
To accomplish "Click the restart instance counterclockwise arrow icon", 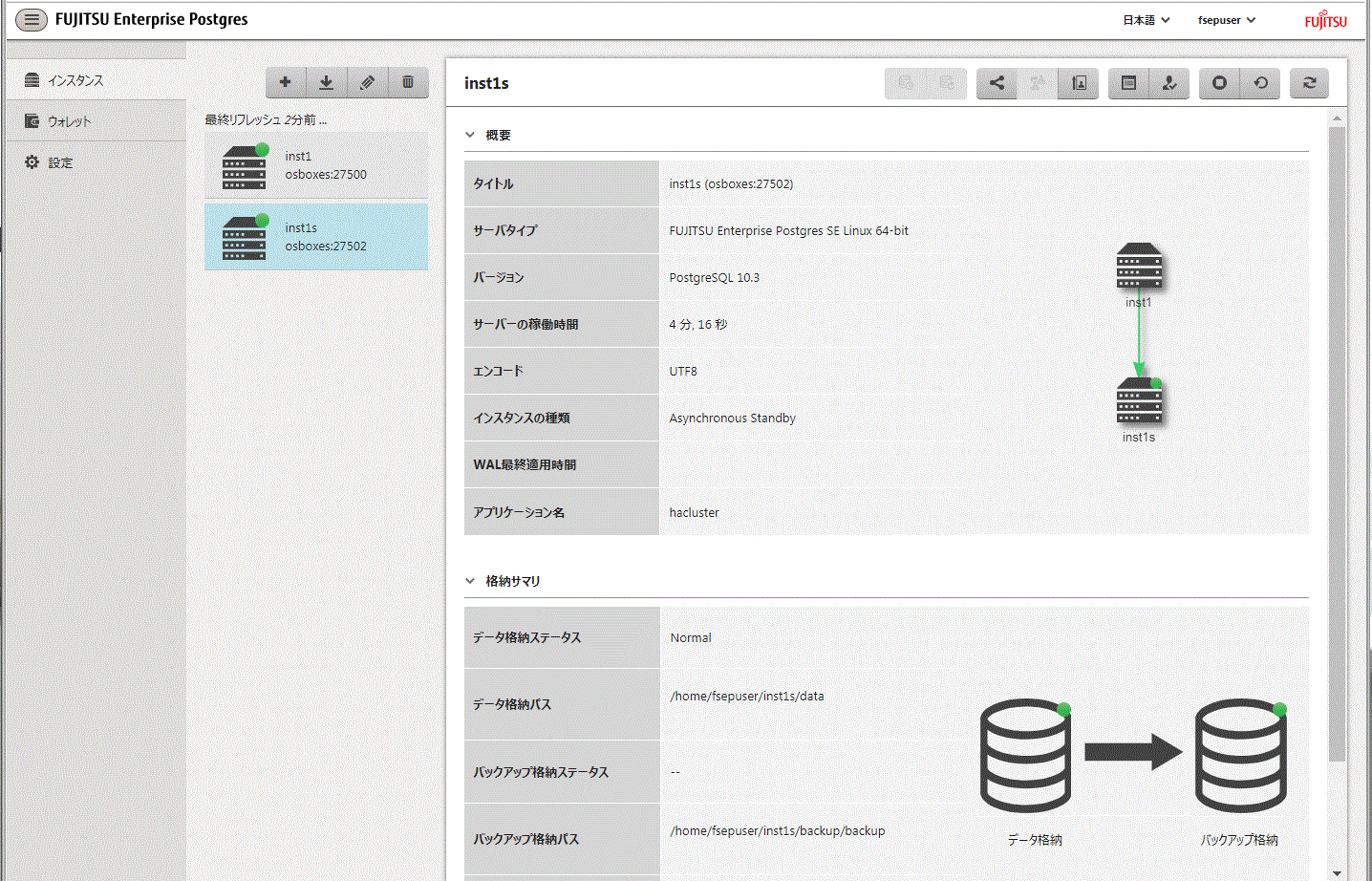I will (1260, 83).
